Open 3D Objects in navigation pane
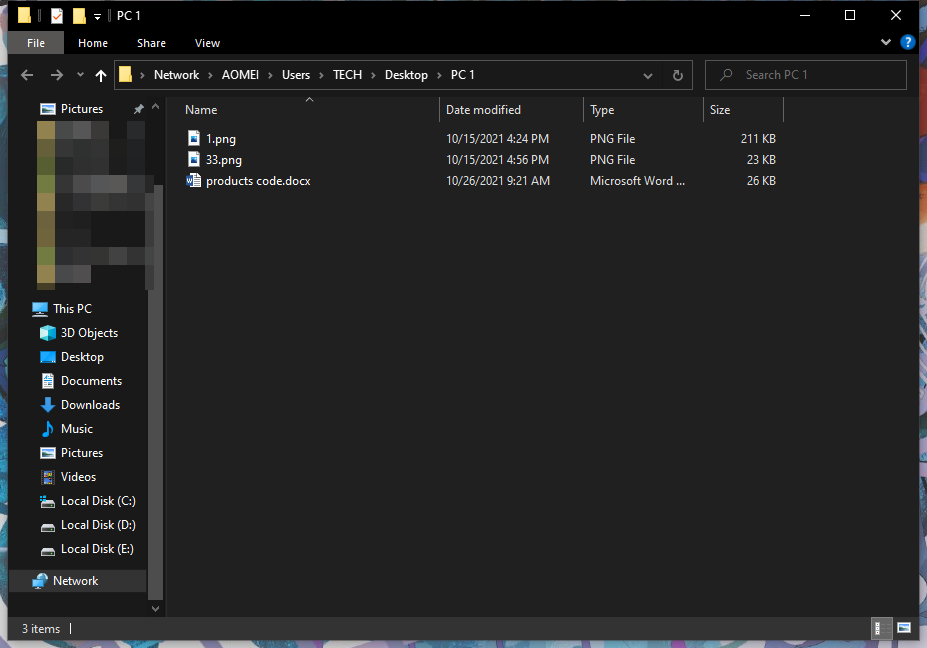 pos(89,333)
